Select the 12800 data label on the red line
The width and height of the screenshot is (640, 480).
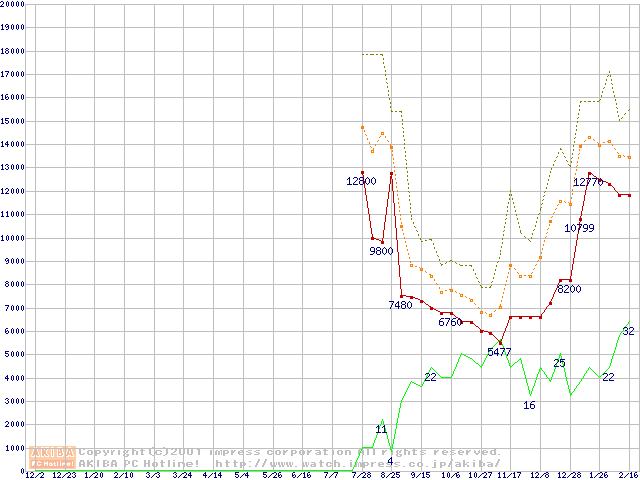[x=361, y=181]
